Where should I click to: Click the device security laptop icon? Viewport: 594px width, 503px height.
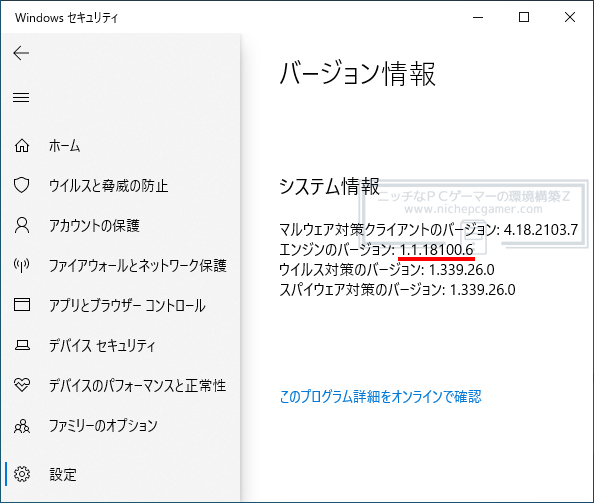22,345
